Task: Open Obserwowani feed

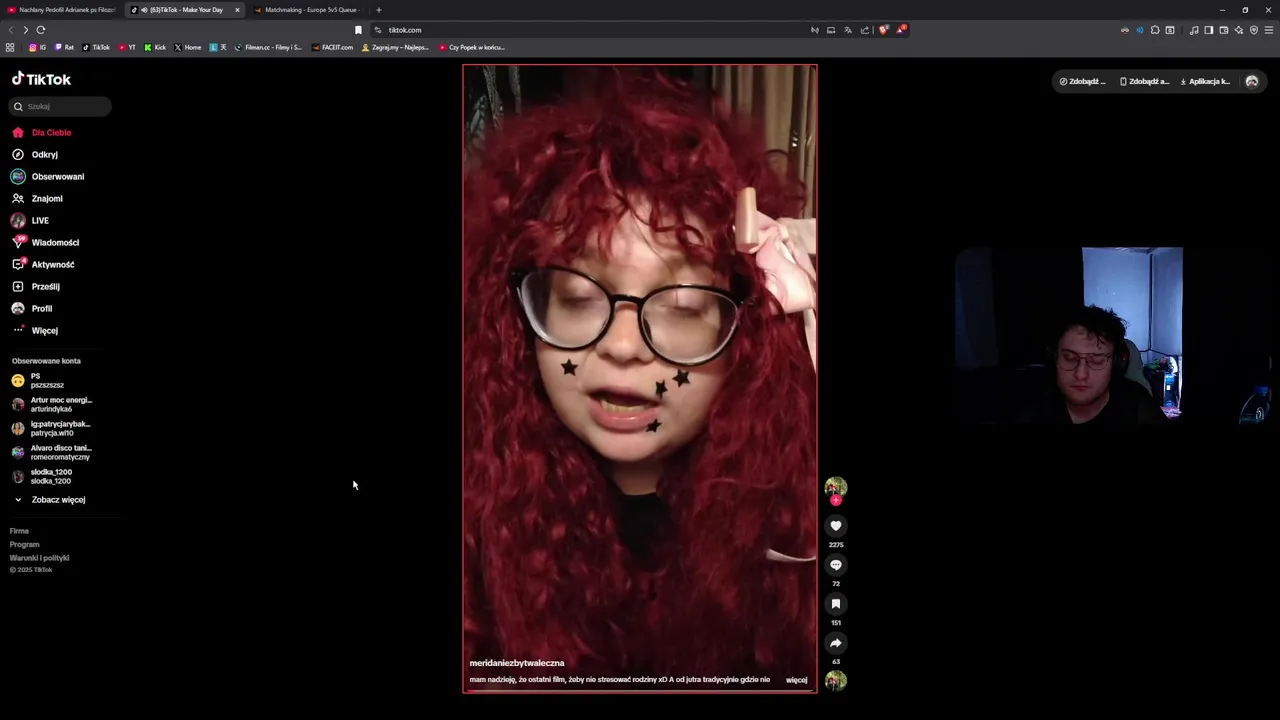Action: [x=48, y=177]
